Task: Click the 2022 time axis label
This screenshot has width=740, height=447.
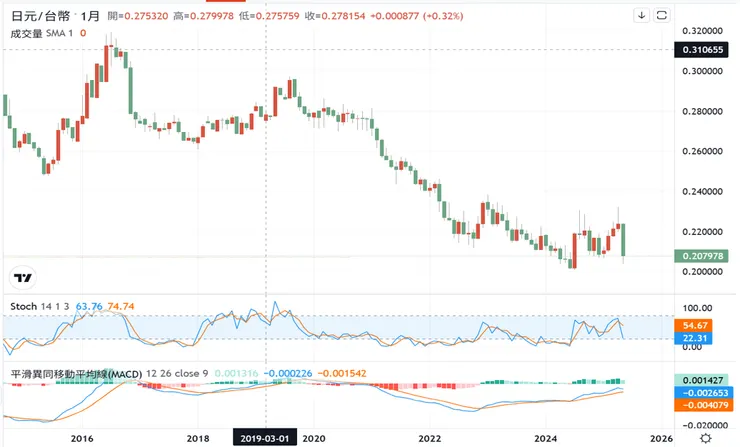Action: pos(429,439)
